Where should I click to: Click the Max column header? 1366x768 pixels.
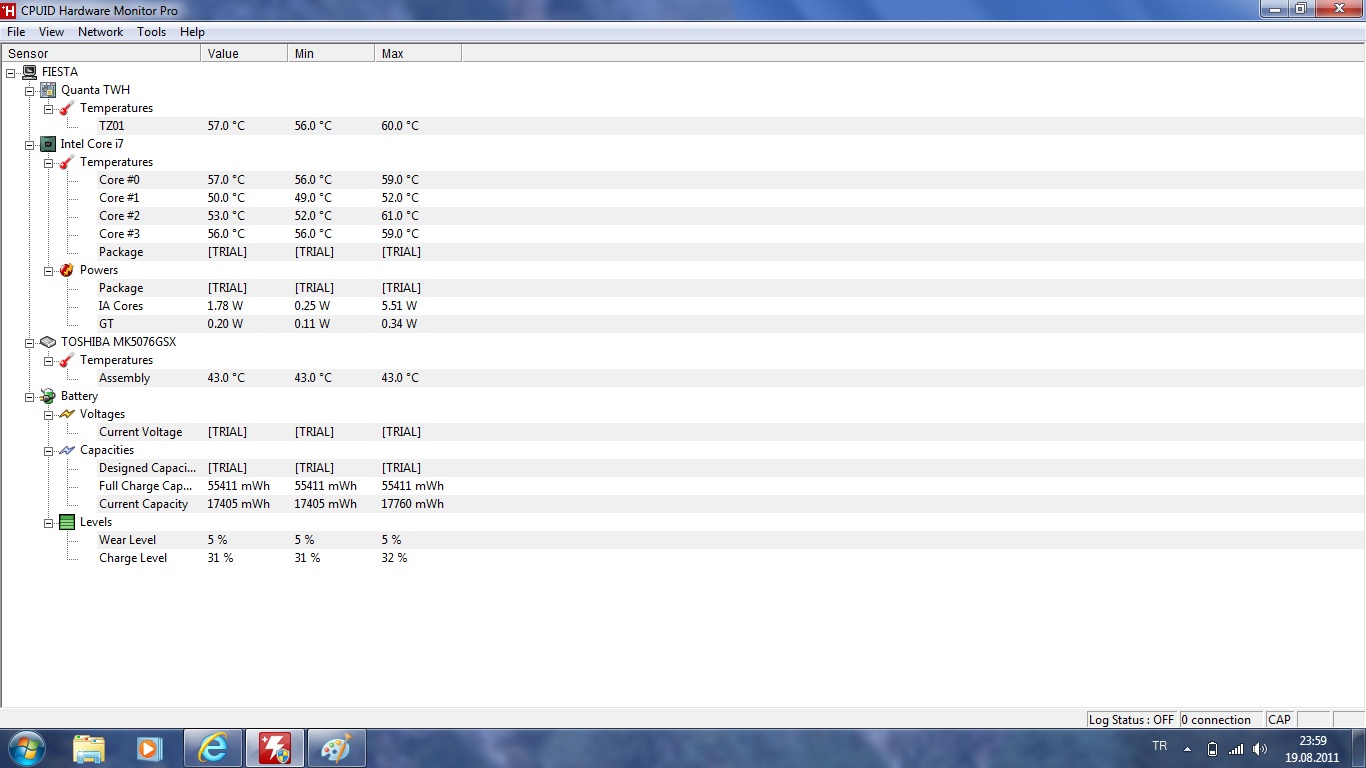(x=418, y=53)
